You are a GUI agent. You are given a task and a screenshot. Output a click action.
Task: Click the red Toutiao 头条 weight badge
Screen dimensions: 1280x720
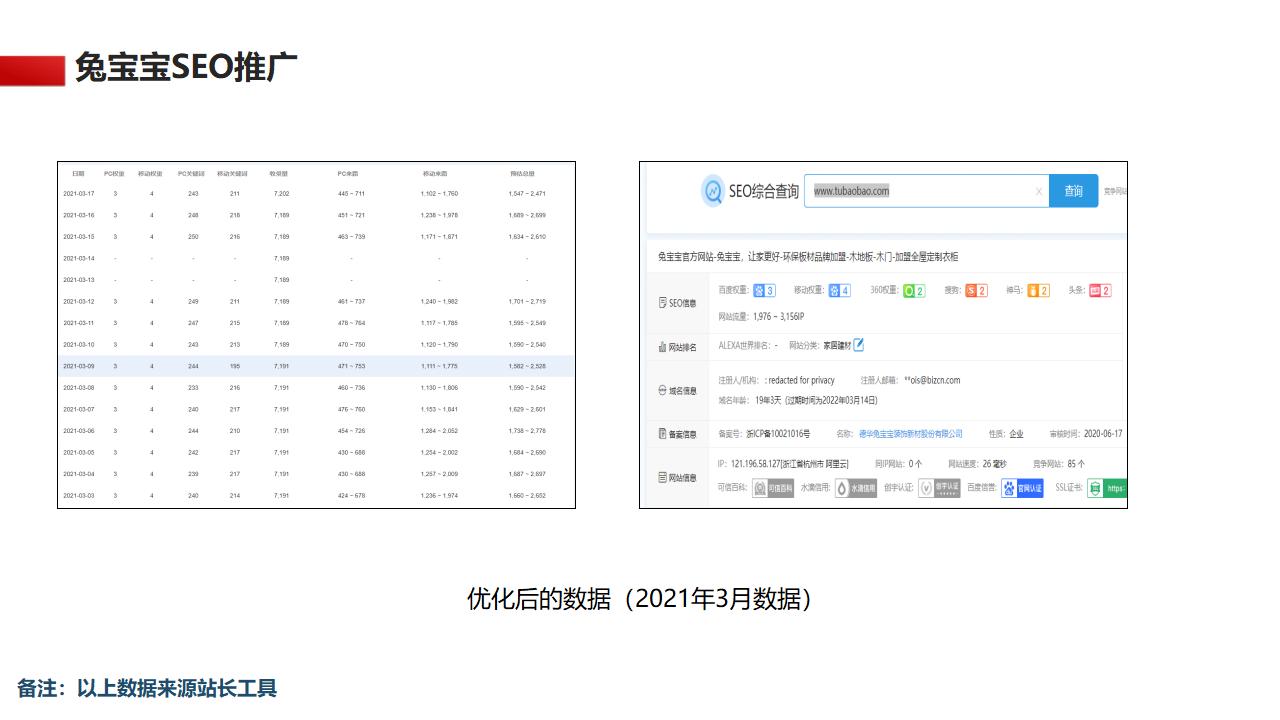tap(1098, 291)
